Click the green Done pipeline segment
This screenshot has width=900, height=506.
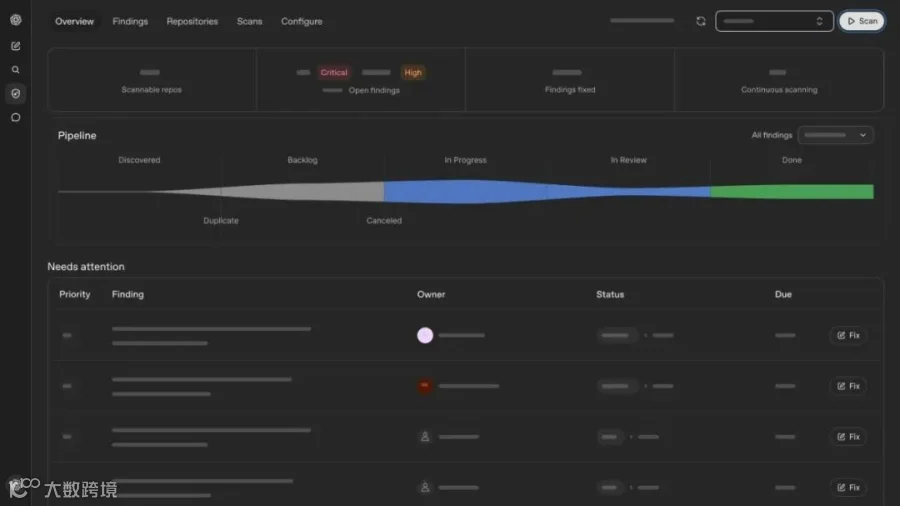792,192
